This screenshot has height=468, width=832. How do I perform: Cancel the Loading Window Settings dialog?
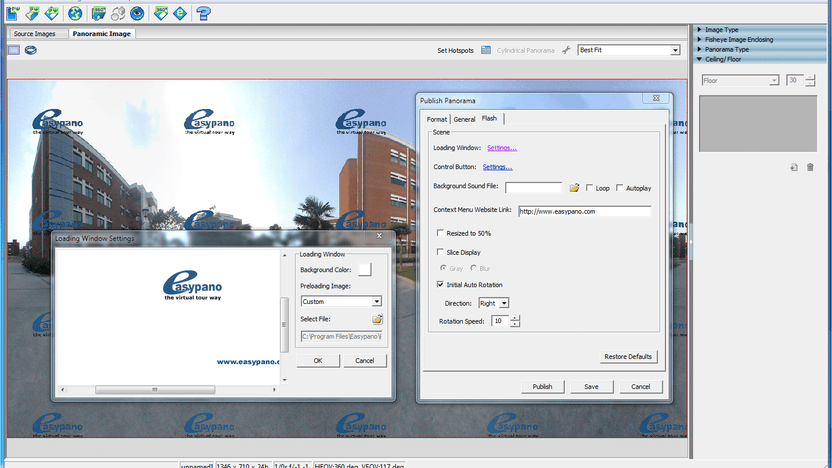click(365, 361)
